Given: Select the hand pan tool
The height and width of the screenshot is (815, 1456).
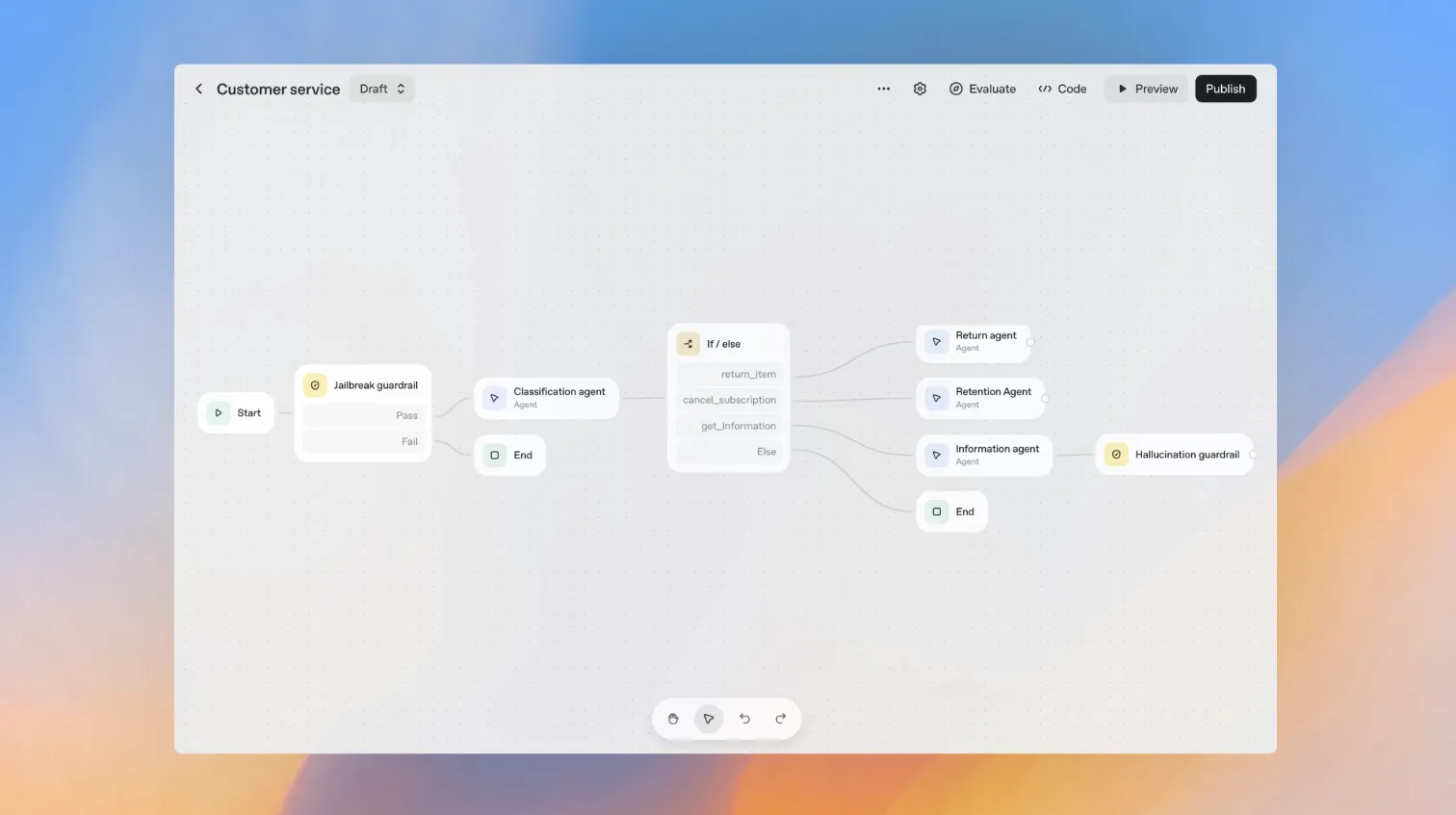Looking at the screenshot, I should click(673, 719).
